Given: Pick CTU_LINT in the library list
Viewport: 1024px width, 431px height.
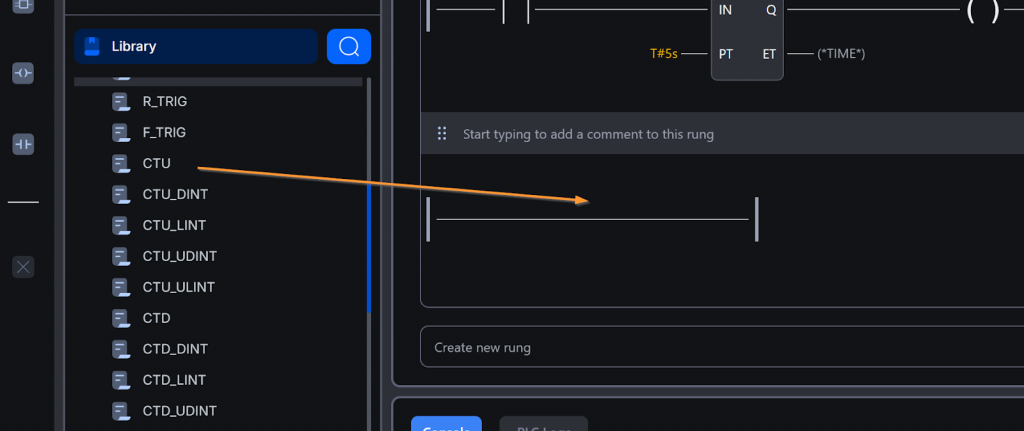Looking at the screenshot, I should tap(174, 225).
